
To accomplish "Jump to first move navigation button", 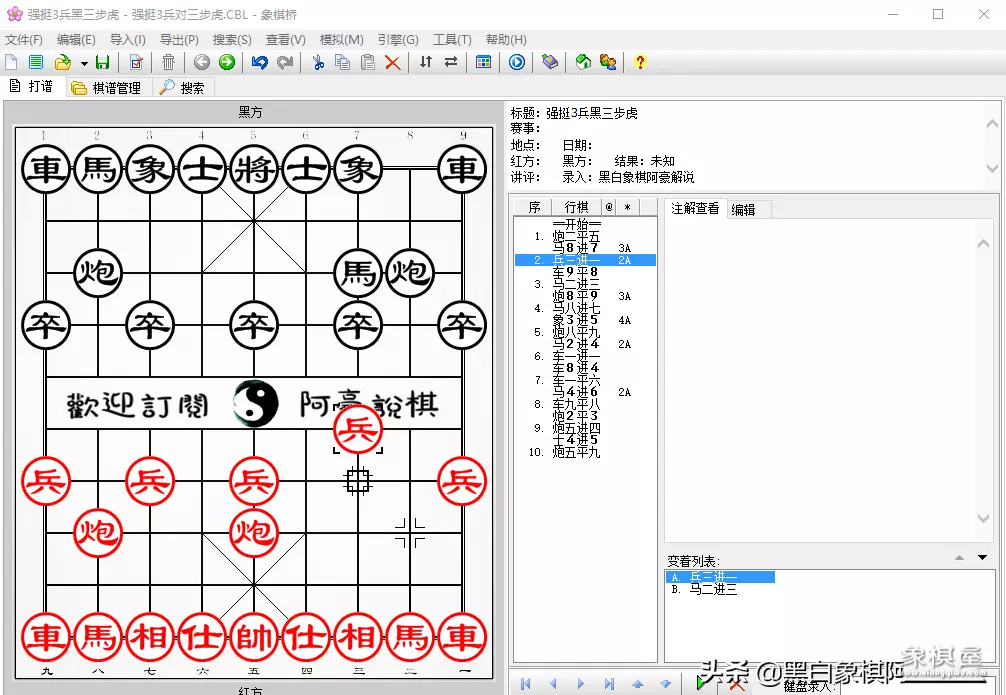I will [525, 684].
